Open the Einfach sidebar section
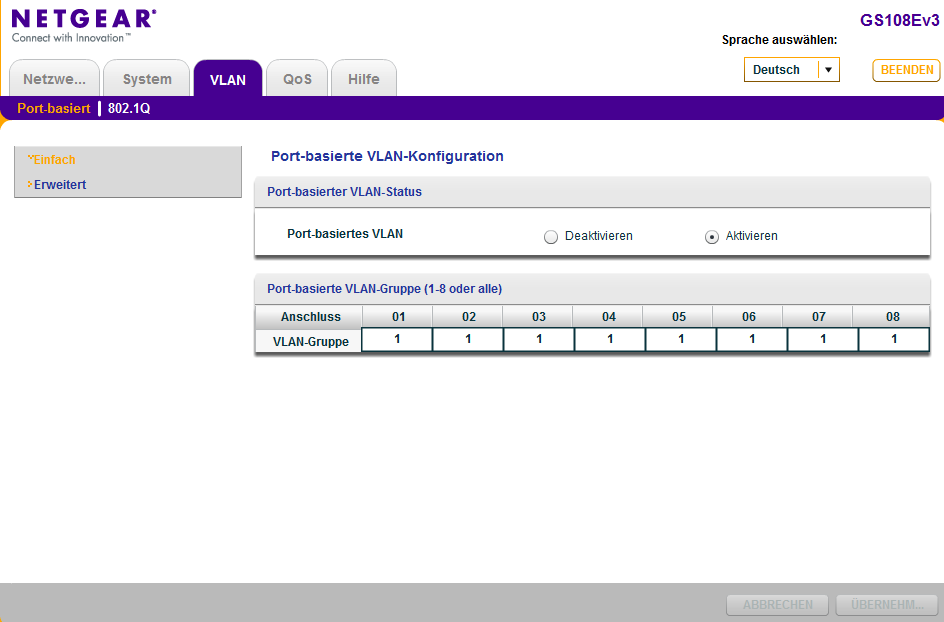The image size is (944, 622). point(54,159)
